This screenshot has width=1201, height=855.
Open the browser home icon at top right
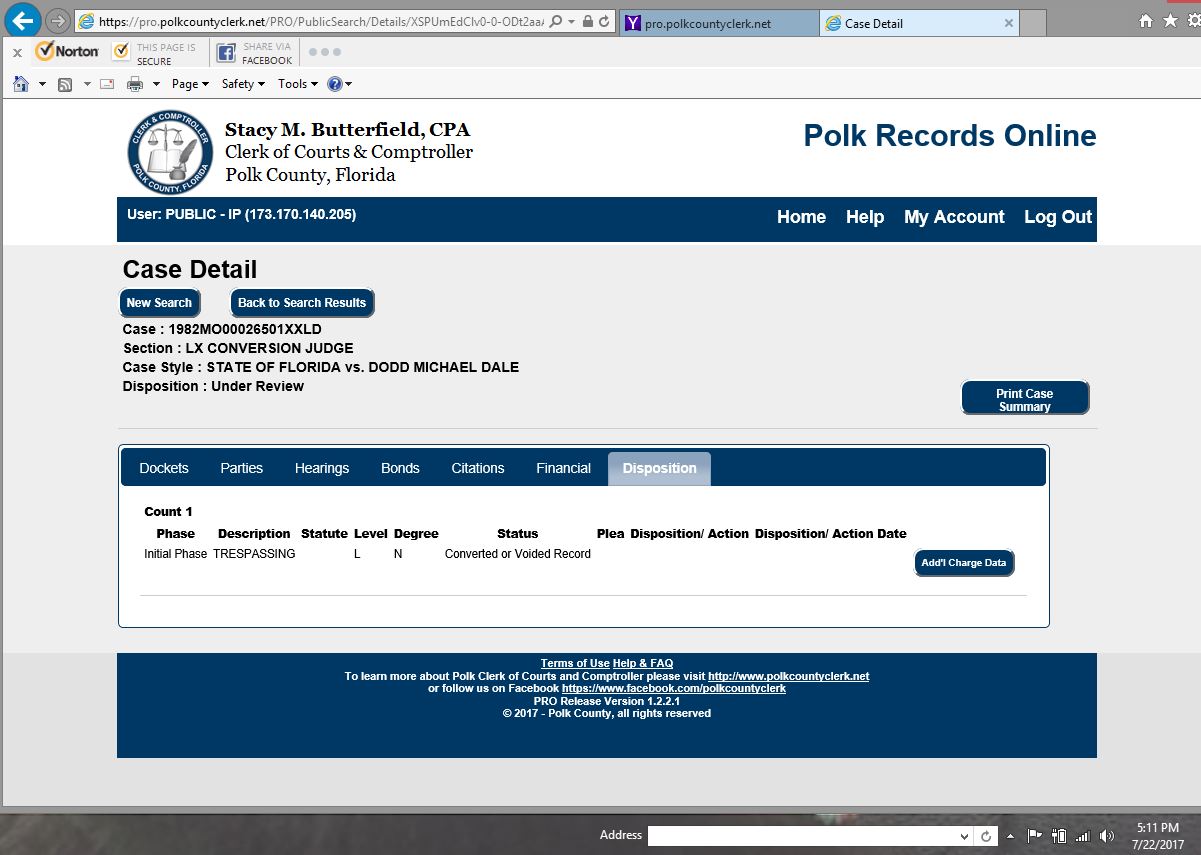coord(1146,21)
